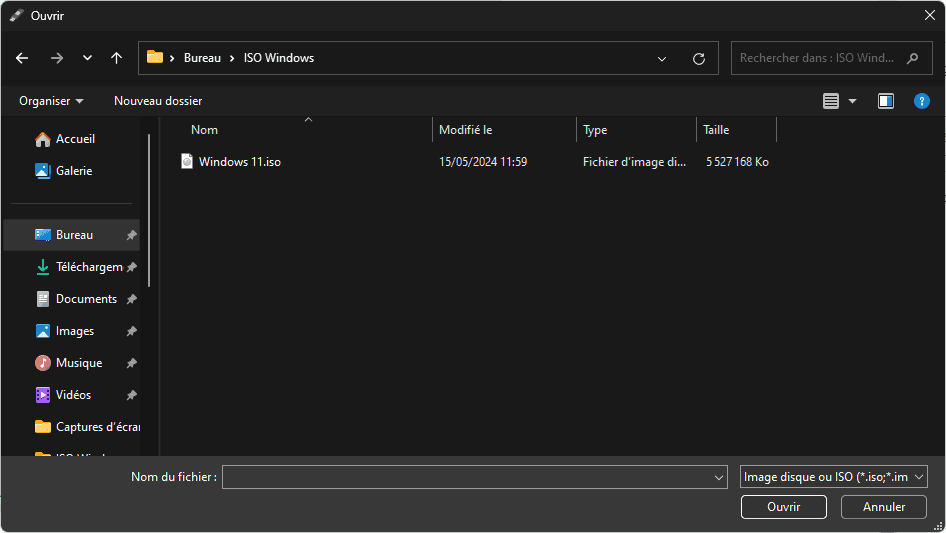The width and height of the screenshot is (946, 533).
Task: Click the magnifier search icon
Action: point(912,58)
